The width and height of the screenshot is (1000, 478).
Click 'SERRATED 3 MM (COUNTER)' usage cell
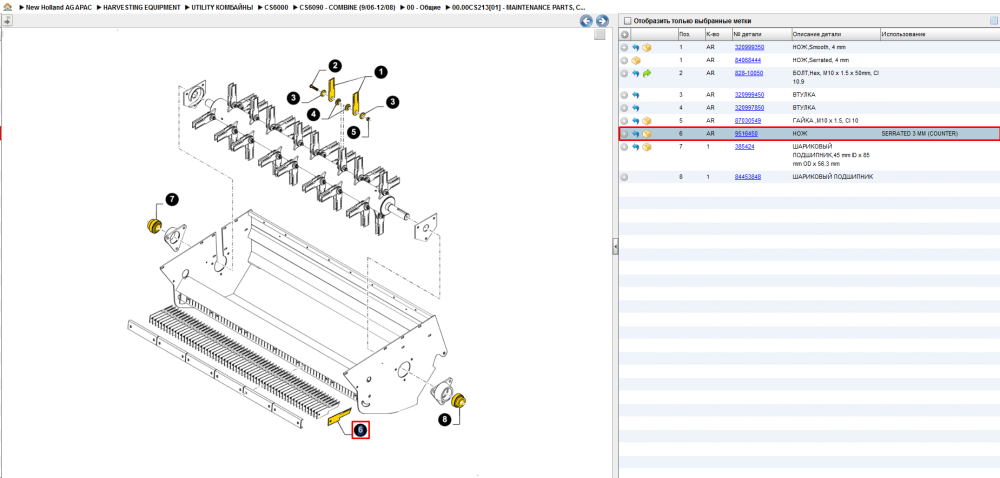(919, 134)
